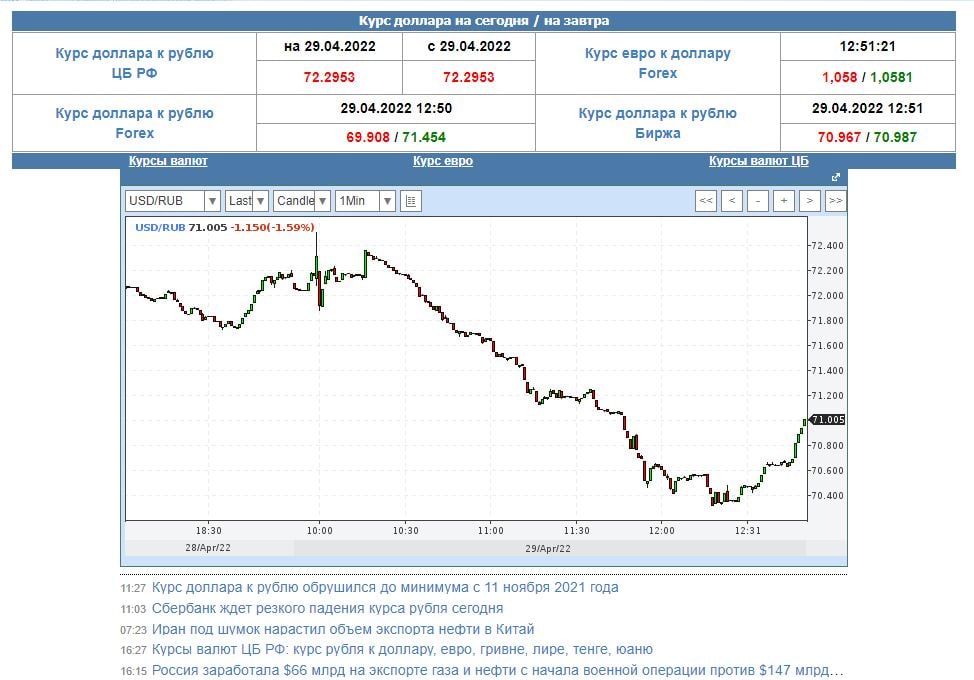The image size is (974, 680).
Task: Zoom in the chart with plus icon
Action: point(782,201)
